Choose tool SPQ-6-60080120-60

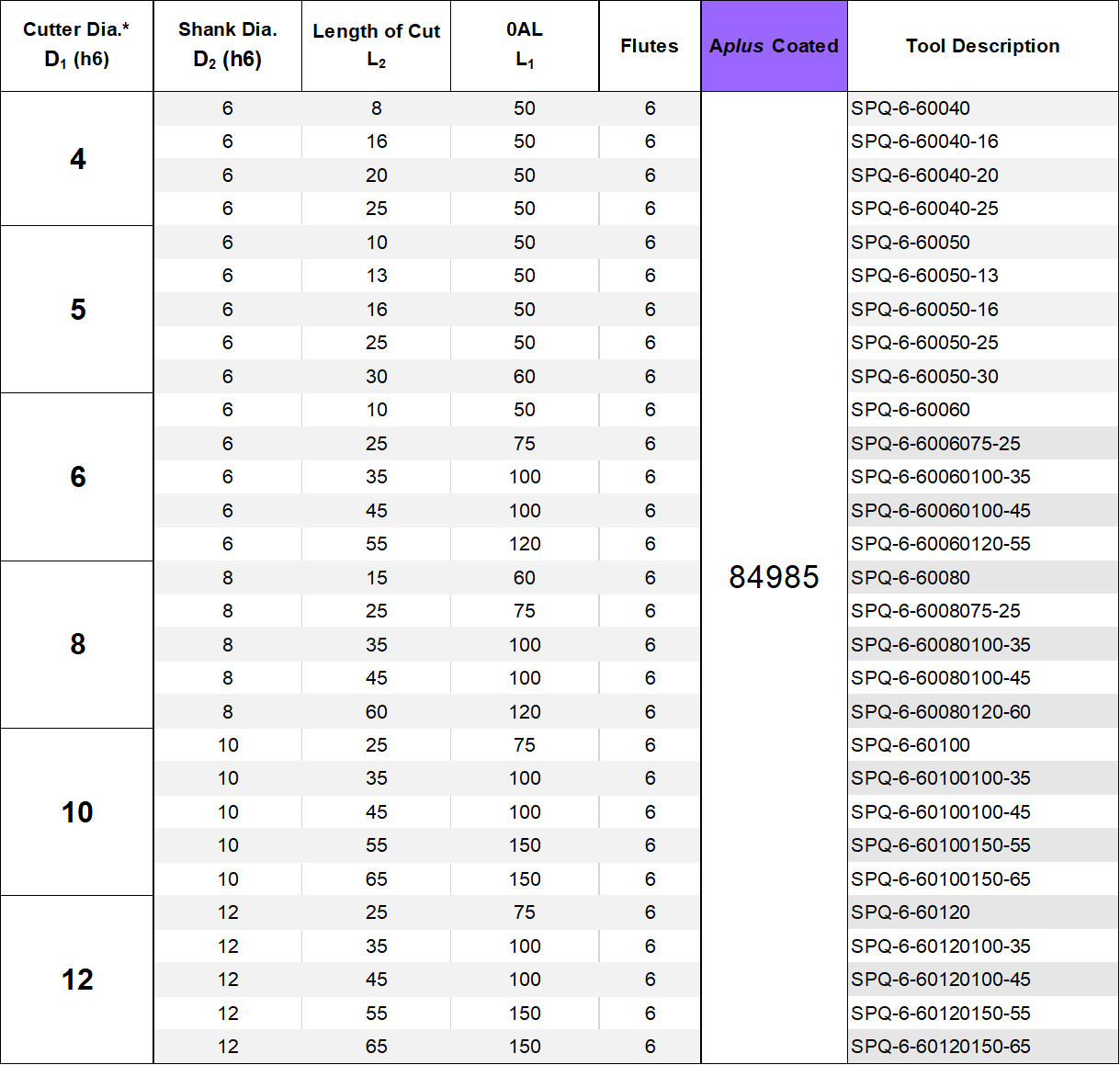pos(941,712)
